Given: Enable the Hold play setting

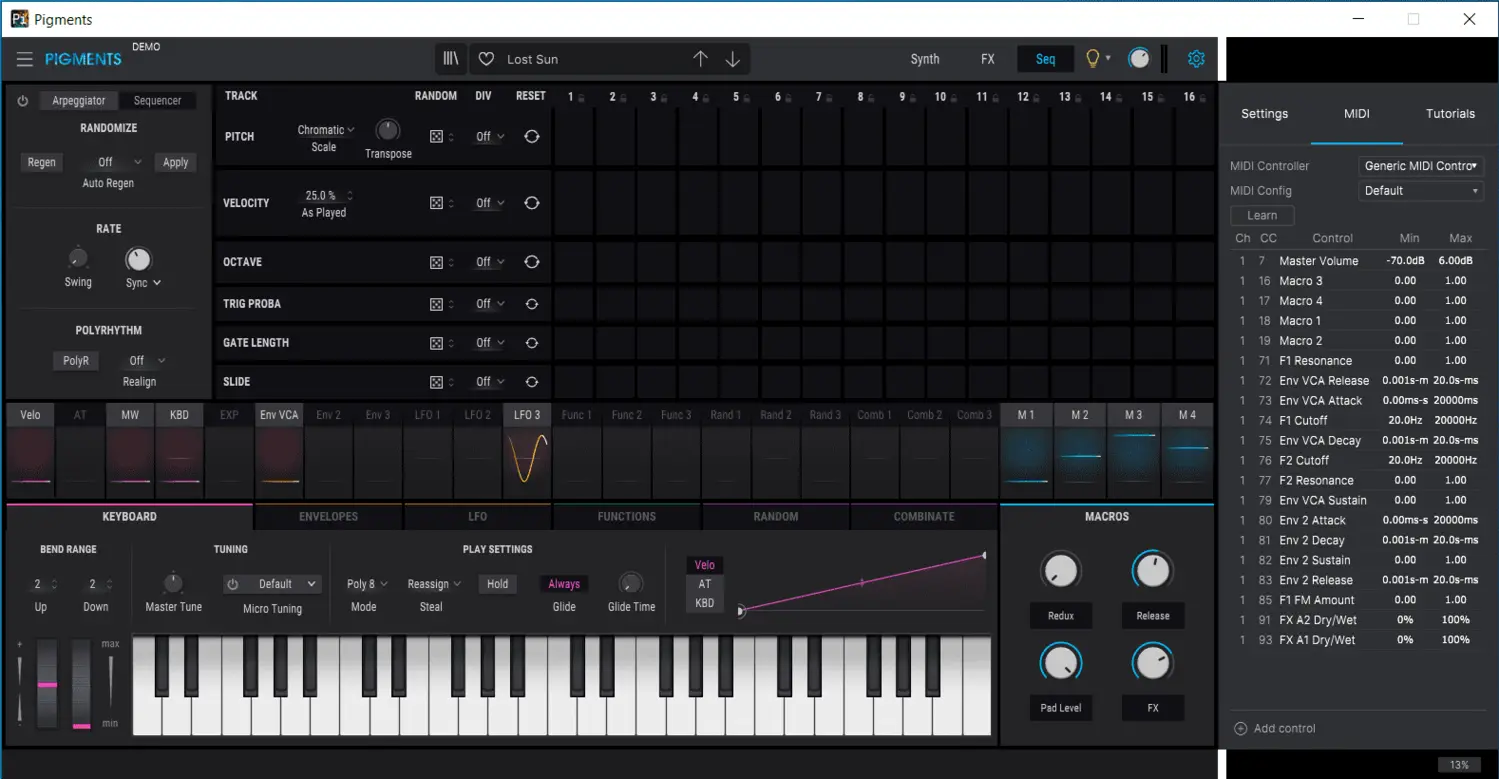Looking at the screenshot, I should click(x=498, y=584).
